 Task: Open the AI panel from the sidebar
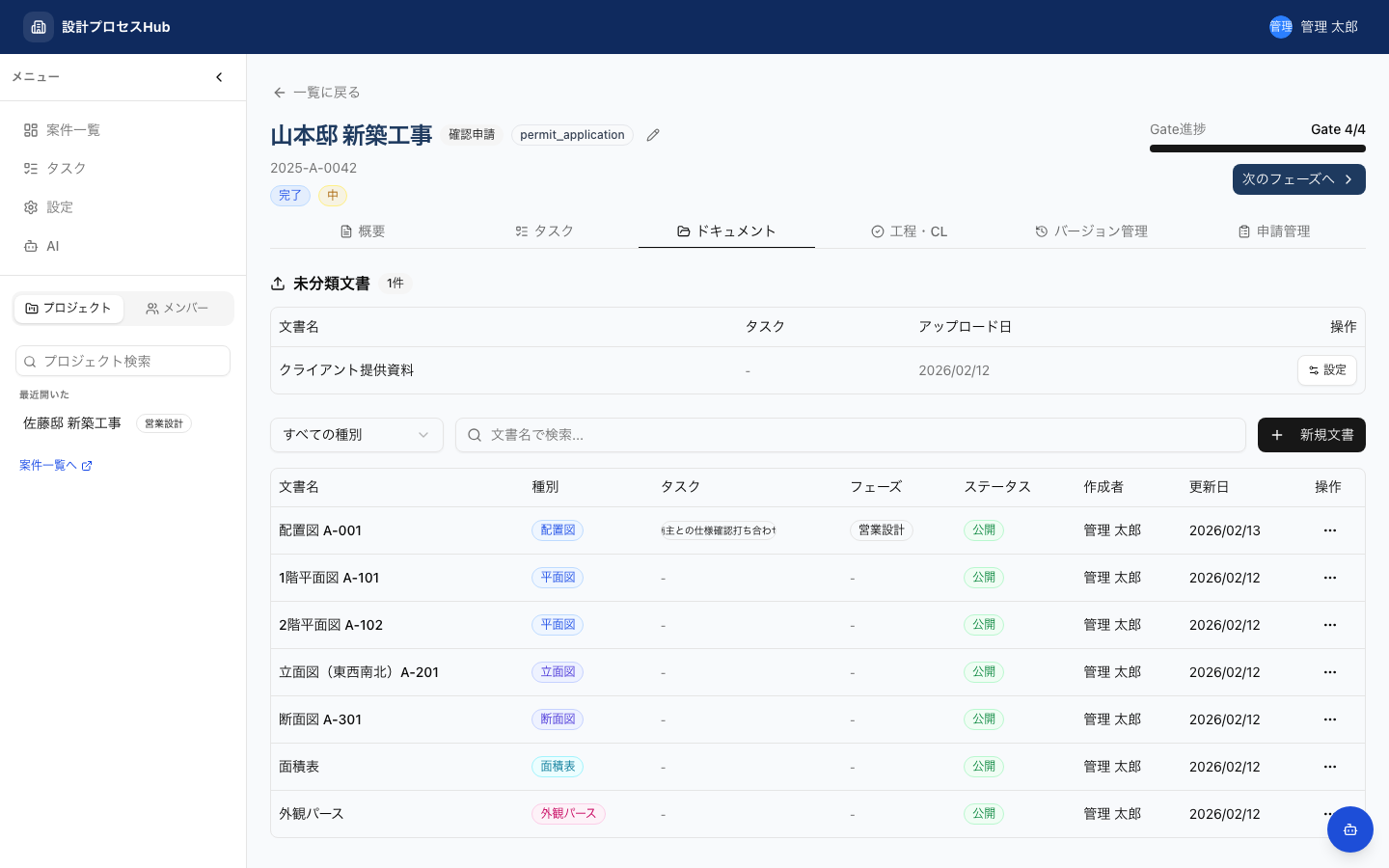point(33,246)
